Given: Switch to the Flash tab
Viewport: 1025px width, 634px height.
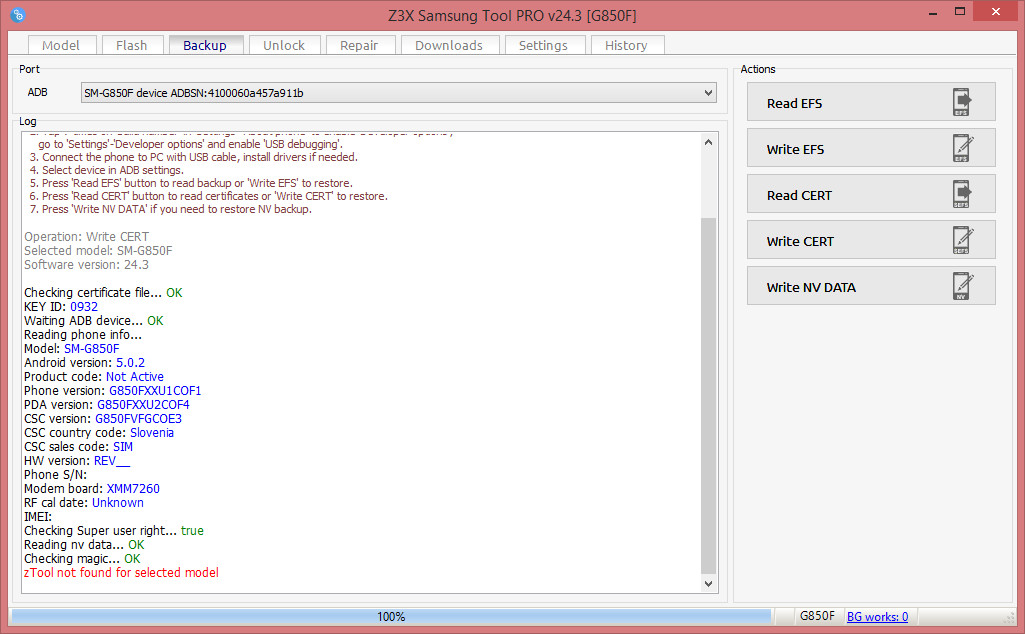Looking at the screenshot, I should (x=131, y=45).
